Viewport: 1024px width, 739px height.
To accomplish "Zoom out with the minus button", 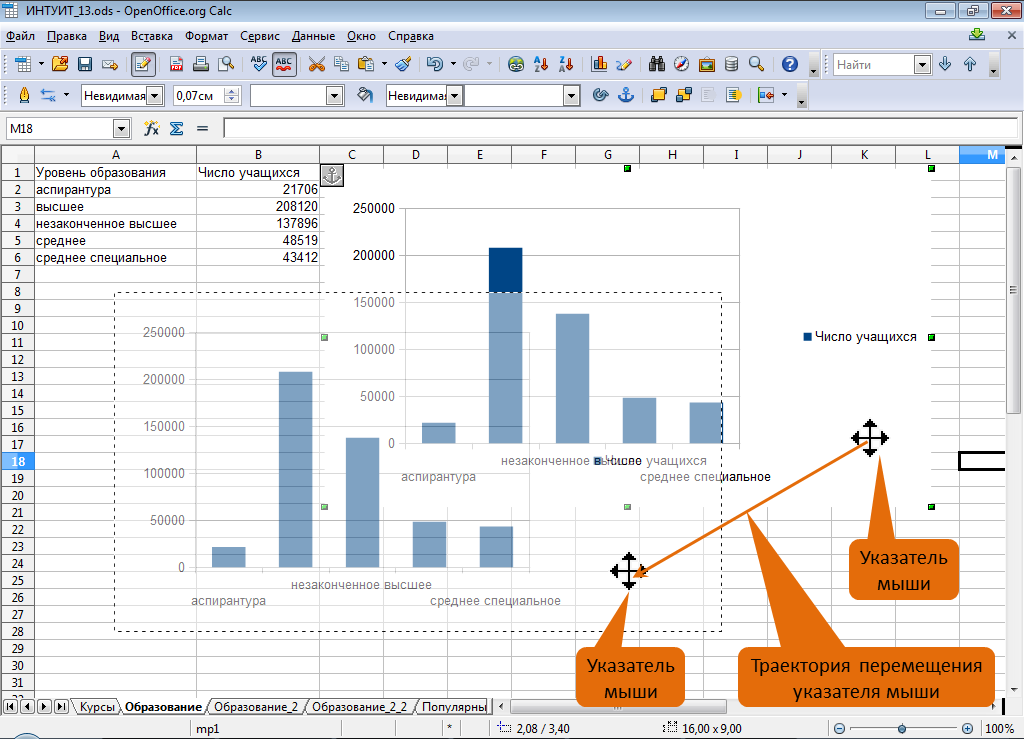I will pos(839,729).
